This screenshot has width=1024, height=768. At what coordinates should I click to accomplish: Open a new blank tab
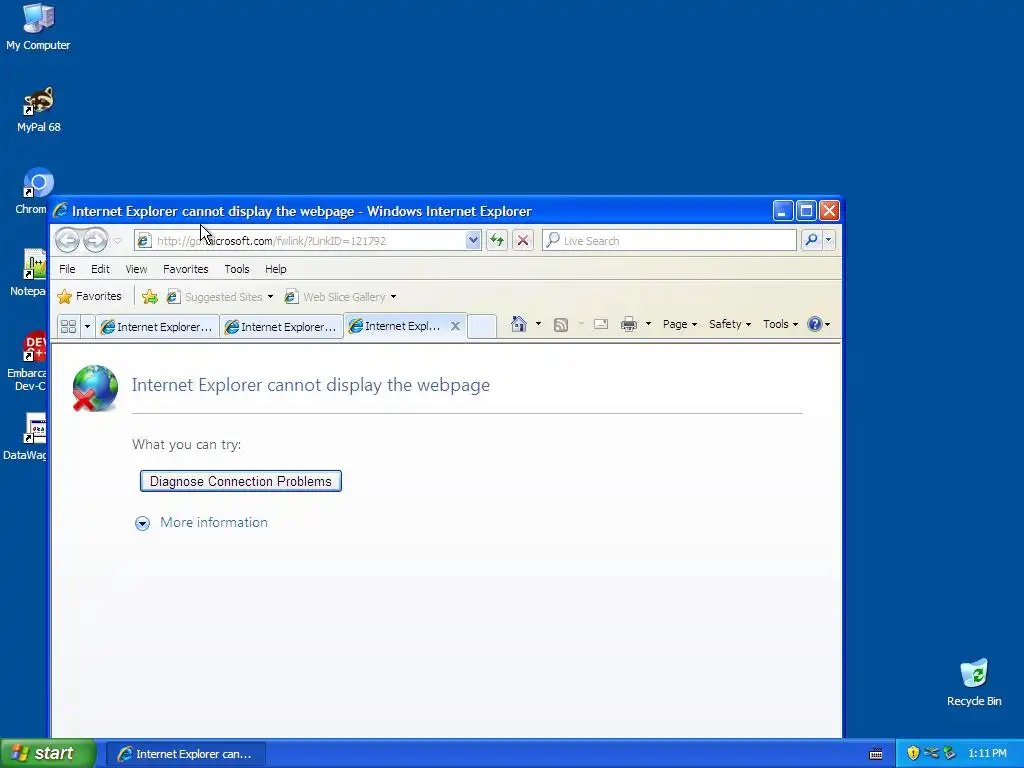click(x=482, y=327)
